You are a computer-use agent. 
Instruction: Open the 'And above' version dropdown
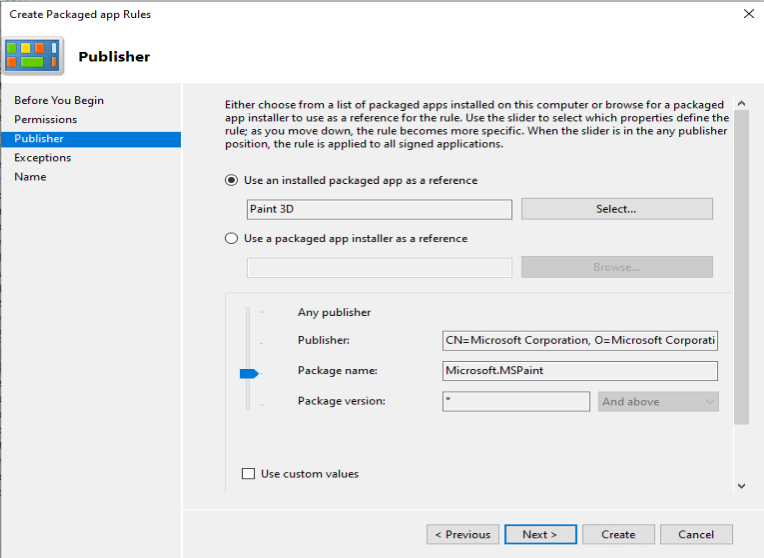point(658,402)
